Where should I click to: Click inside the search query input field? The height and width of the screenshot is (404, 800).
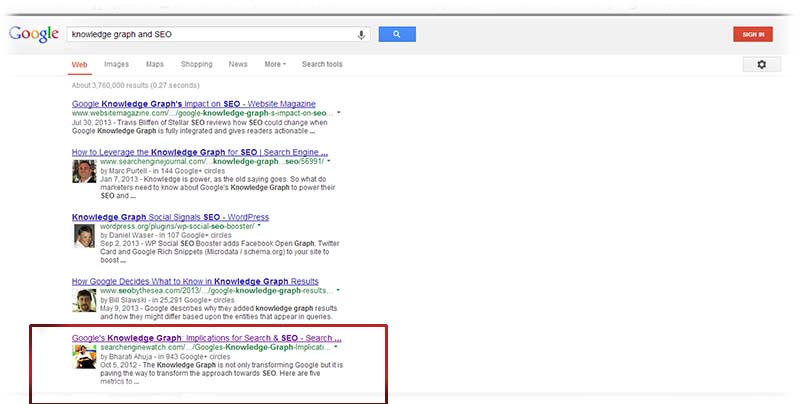210,34
